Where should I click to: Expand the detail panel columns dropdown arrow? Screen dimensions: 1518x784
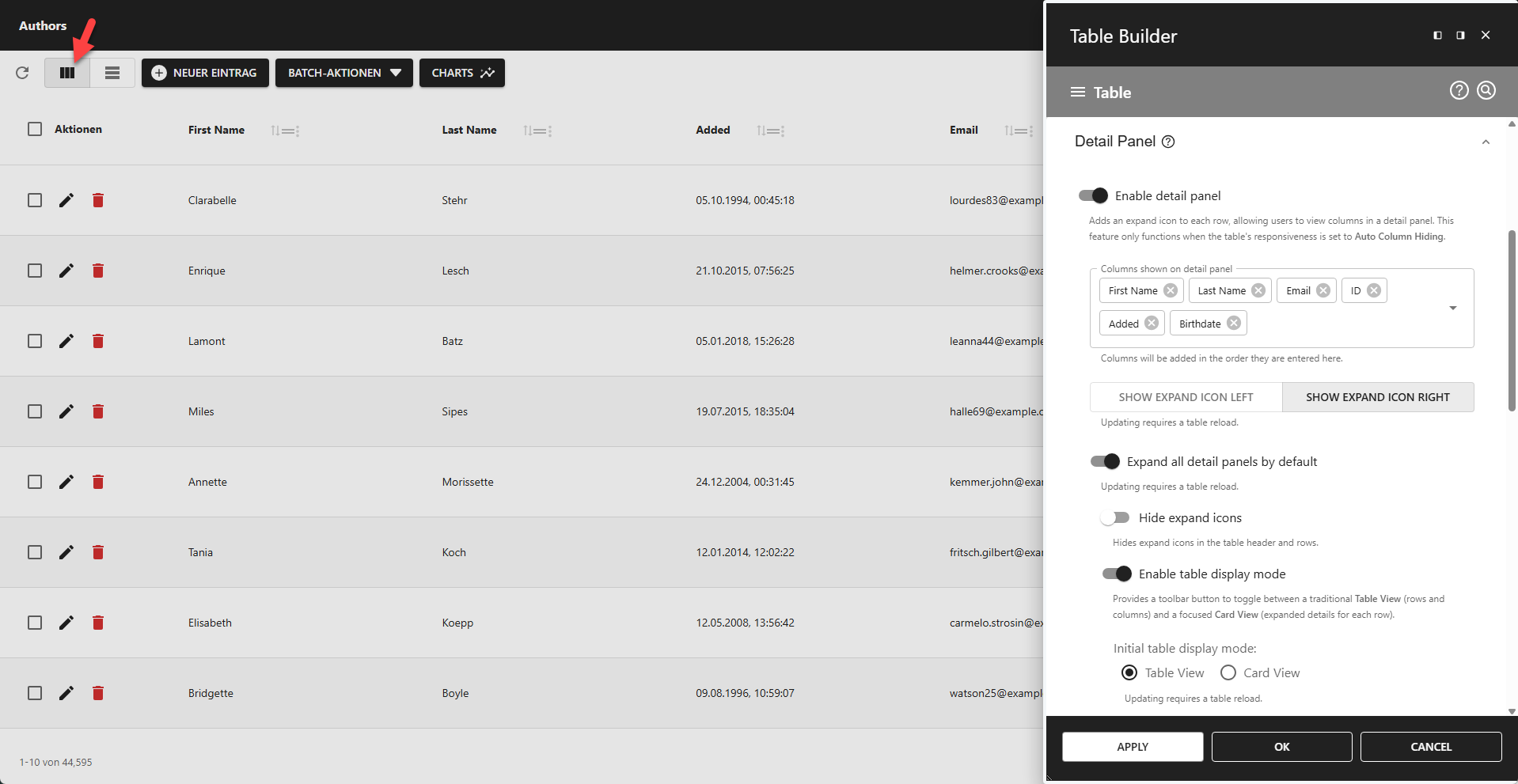click(x=1452, y=308)
